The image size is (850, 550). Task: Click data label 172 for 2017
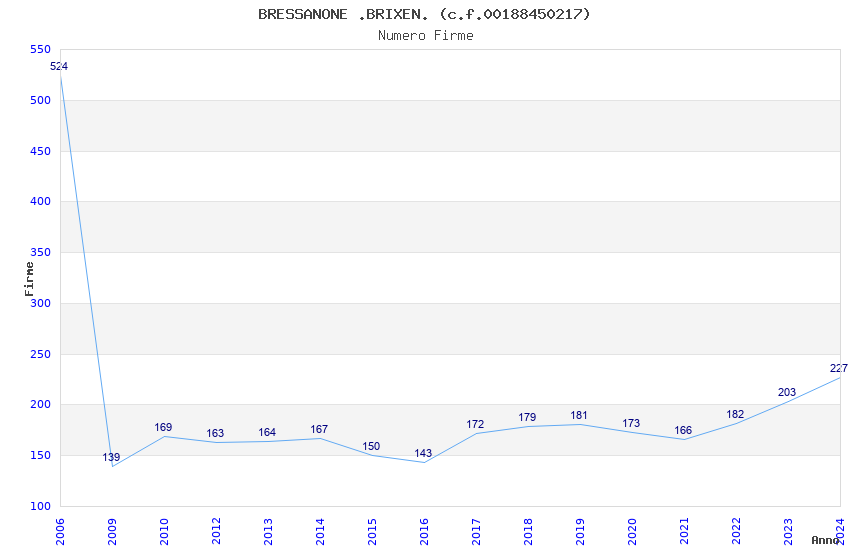tap(475, 424)
